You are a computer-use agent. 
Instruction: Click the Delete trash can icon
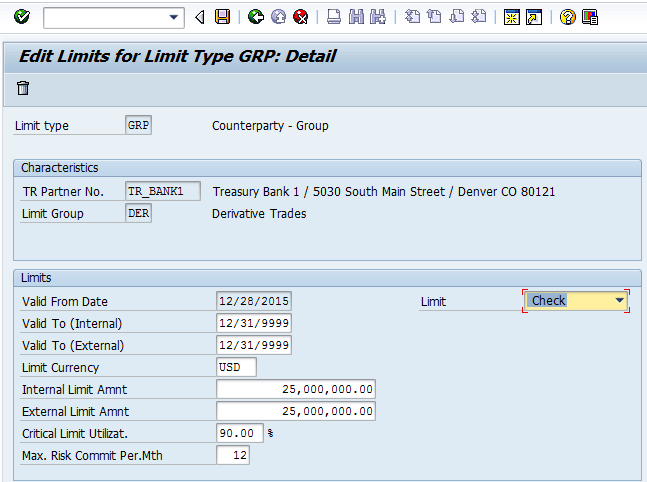pyautogui.click(x=23, y=88)
